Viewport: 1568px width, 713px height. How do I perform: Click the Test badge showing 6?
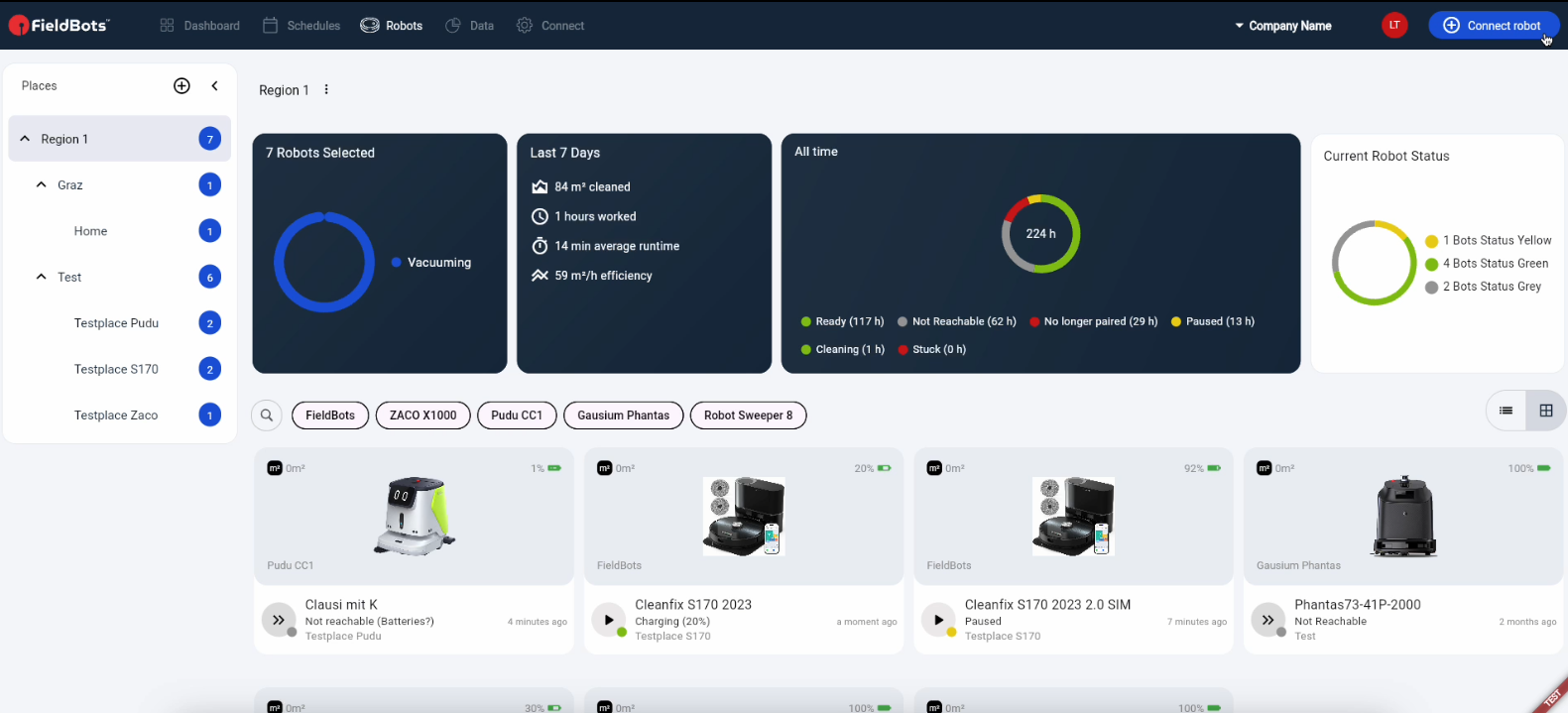coord(209,277)
